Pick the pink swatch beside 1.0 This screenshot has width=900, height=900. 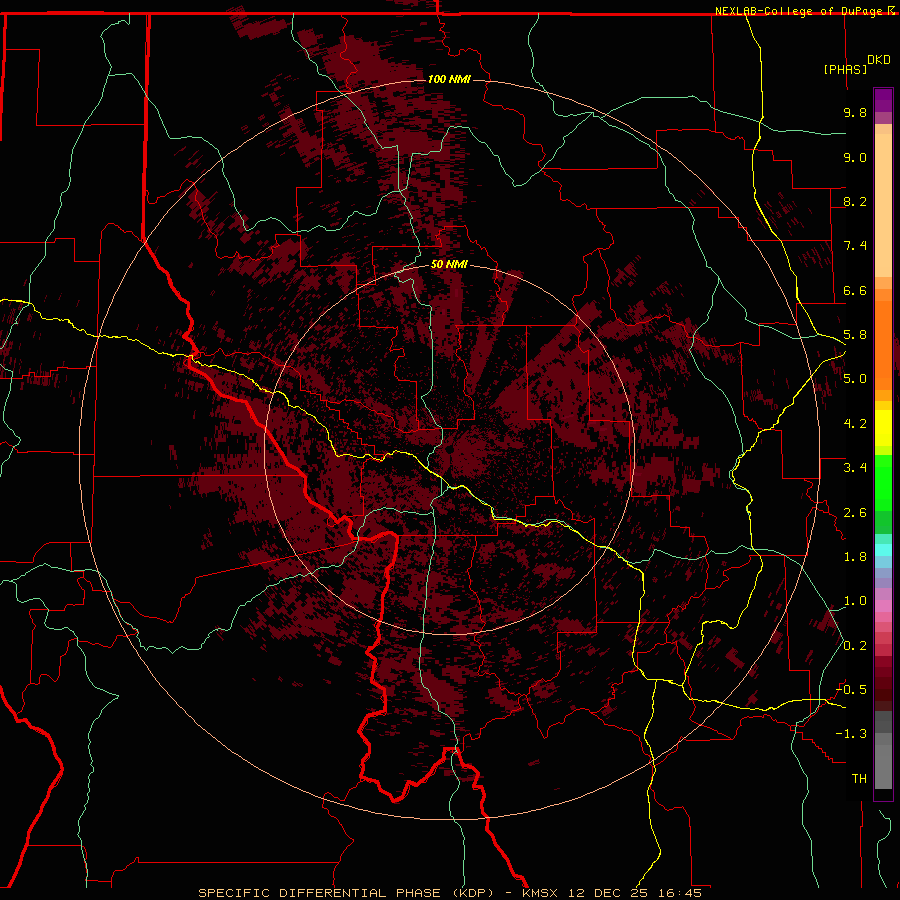coord(883,605)
